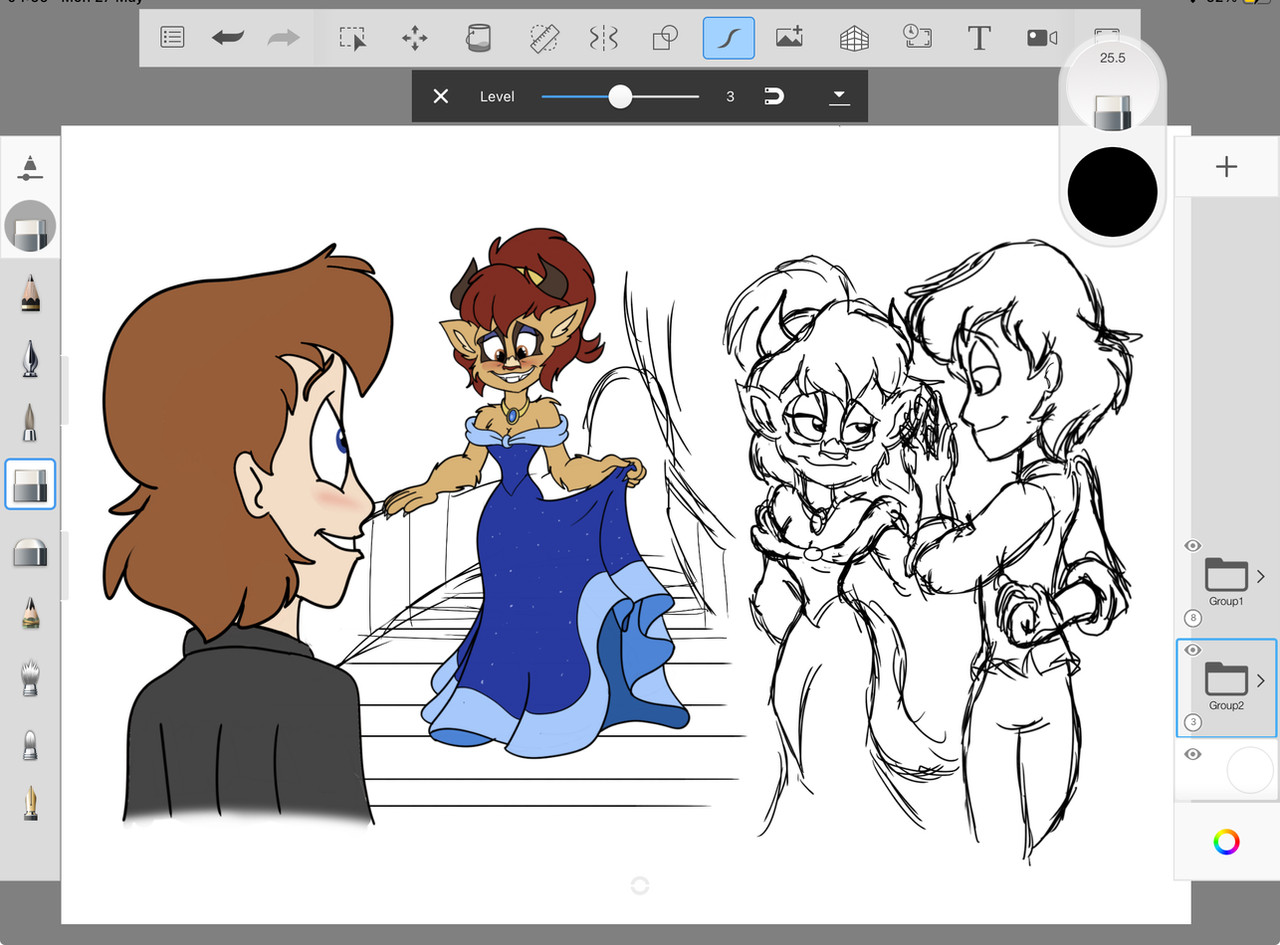Open the Time-lapse recording tool

click(917, 38)
